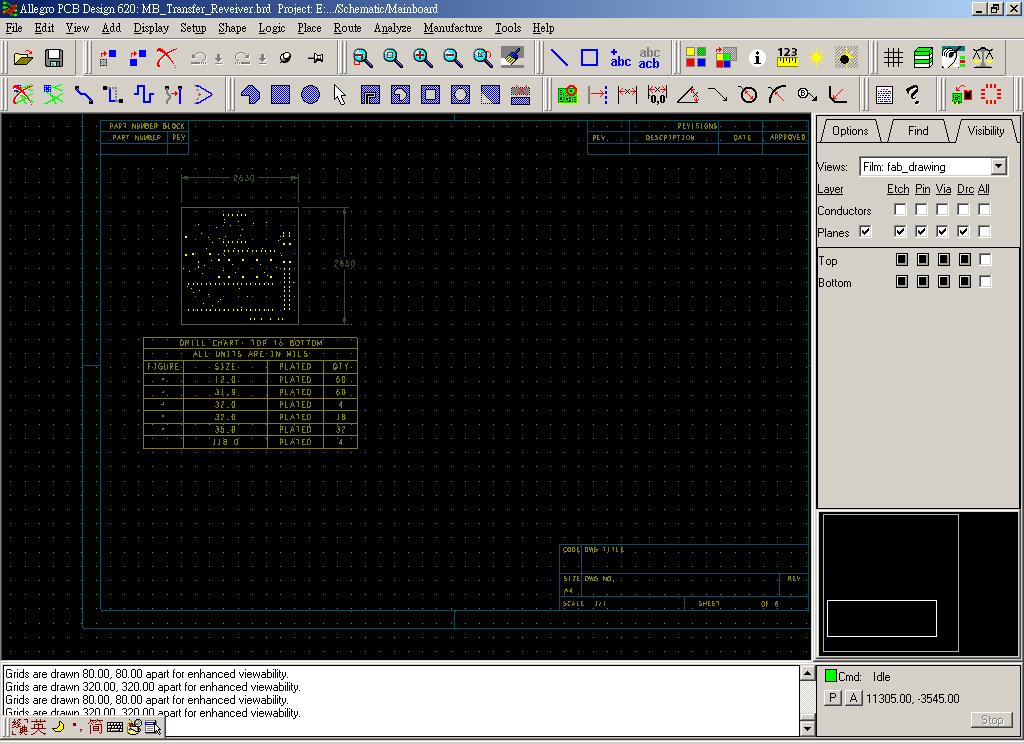The width and height of the screenshot is (1024, 744).
Task: Click the Save floppy disk icon
Action: tap(54, 58)
